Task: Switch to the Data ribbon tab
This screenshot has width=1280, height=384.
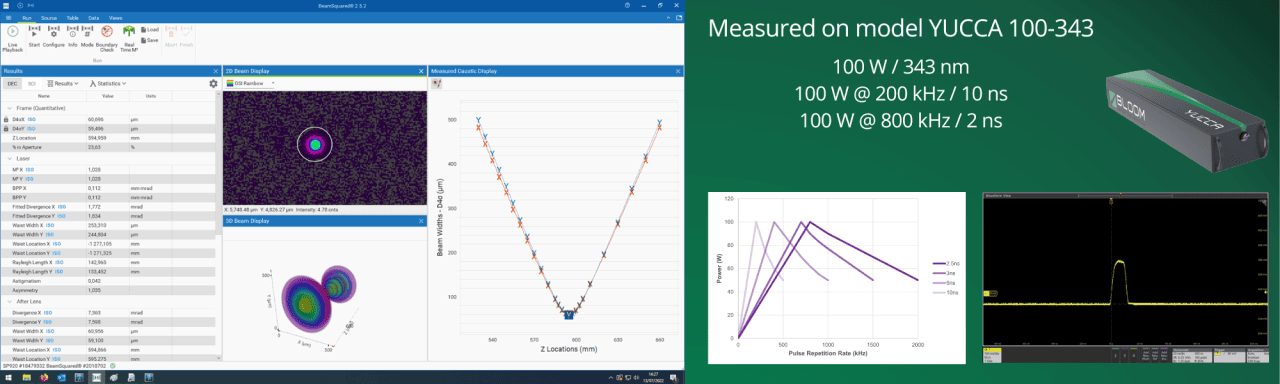Action: pyautogui.click(x=94, y=17)
